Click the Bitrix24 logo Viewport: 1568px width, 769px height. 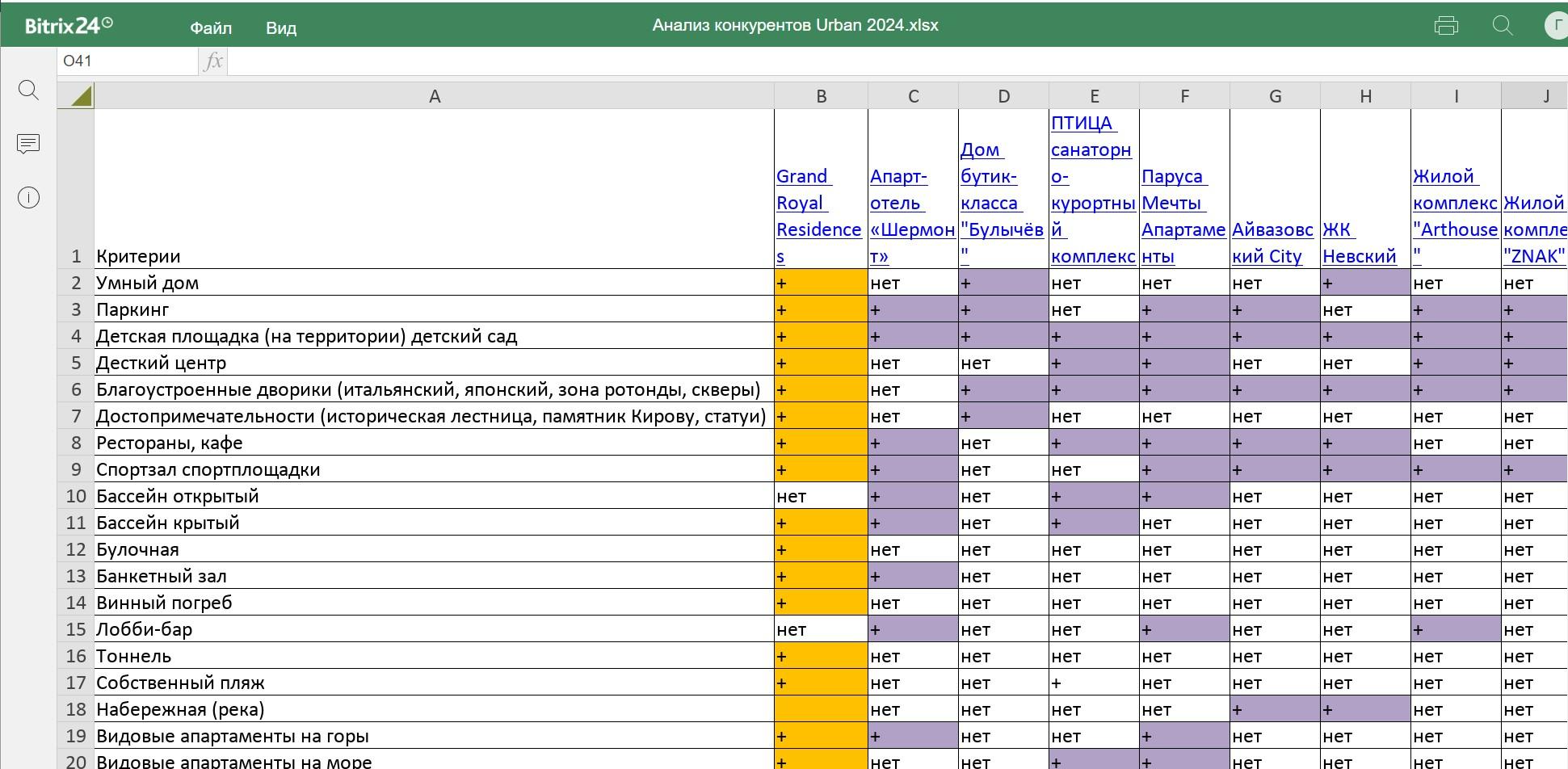pos(69,26)
